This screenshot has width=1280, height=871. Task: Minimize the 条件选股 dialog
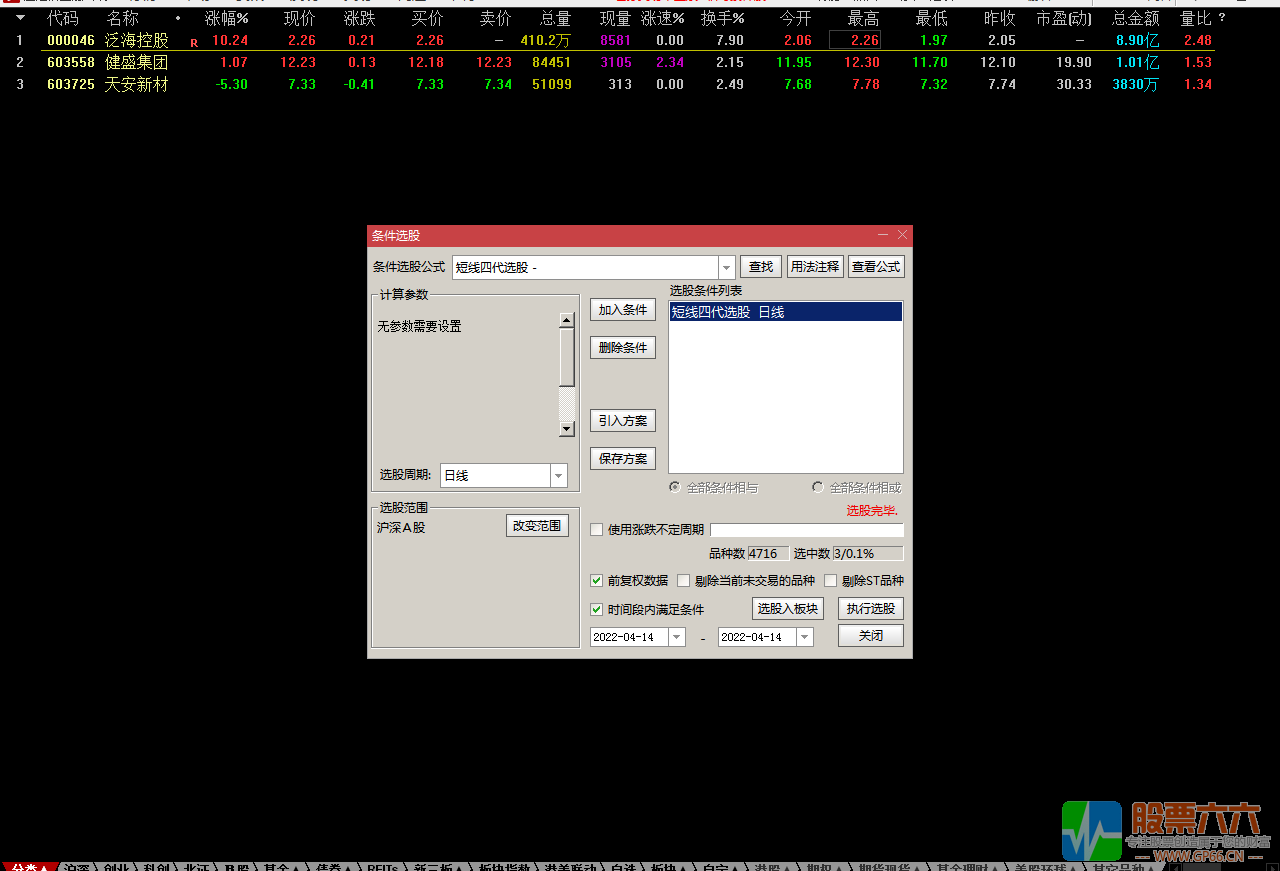click(x=883, y=235)
